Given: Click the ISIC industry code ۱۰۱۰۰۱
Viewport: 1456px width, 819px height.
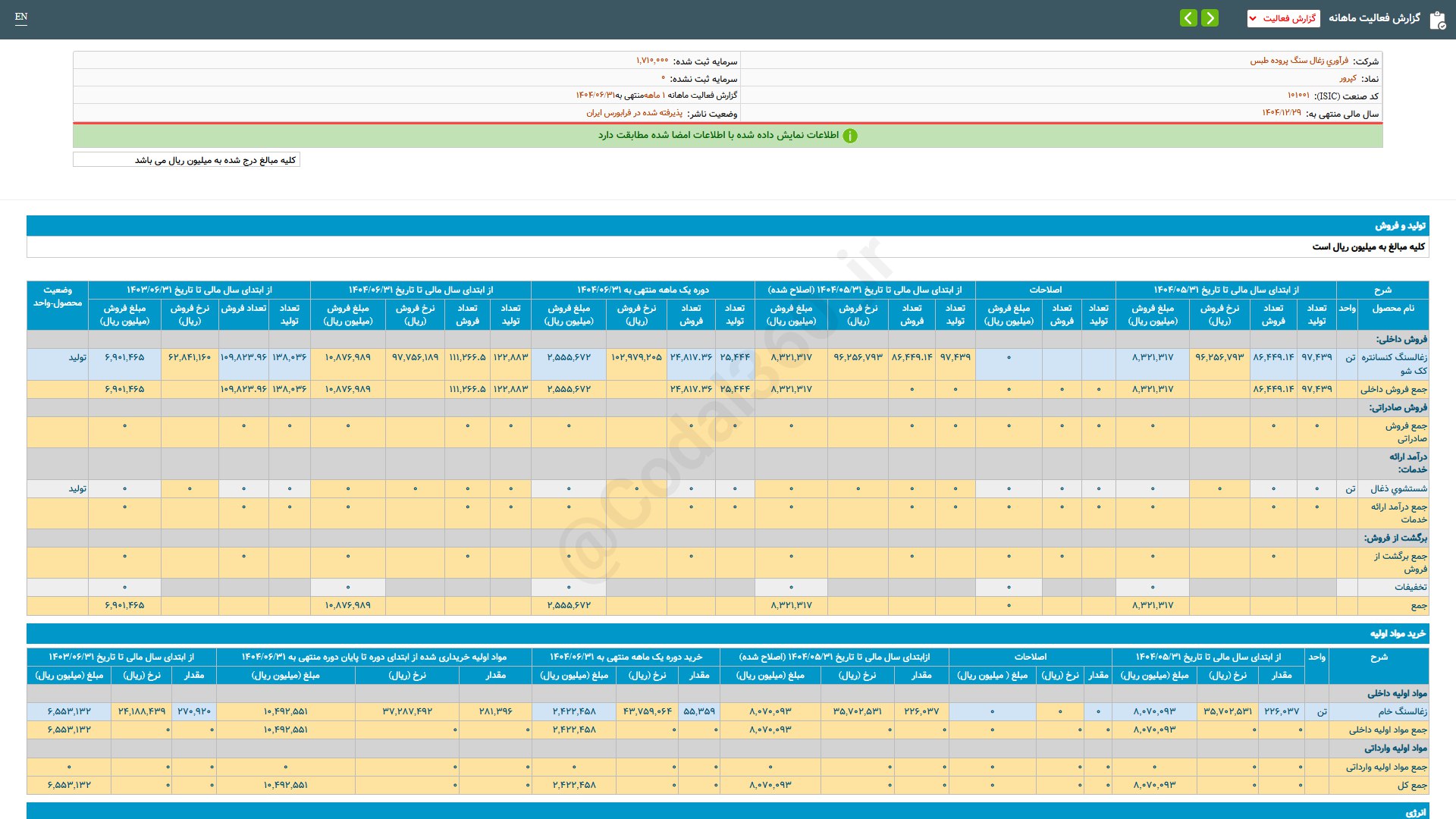Looking at the screenshot, I should click(1298, 96).
